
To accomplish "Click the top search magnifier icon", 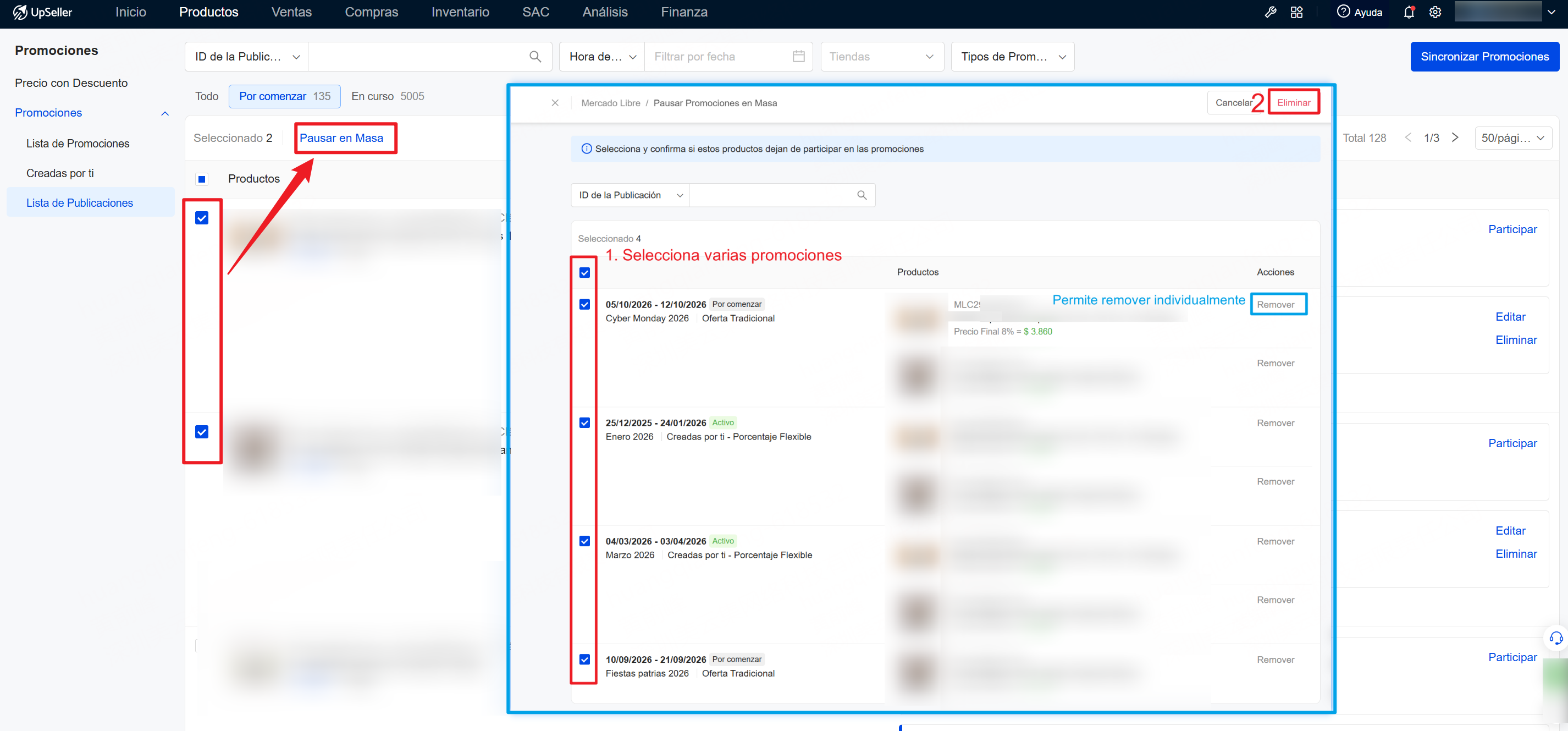I will tap(535, 57).
